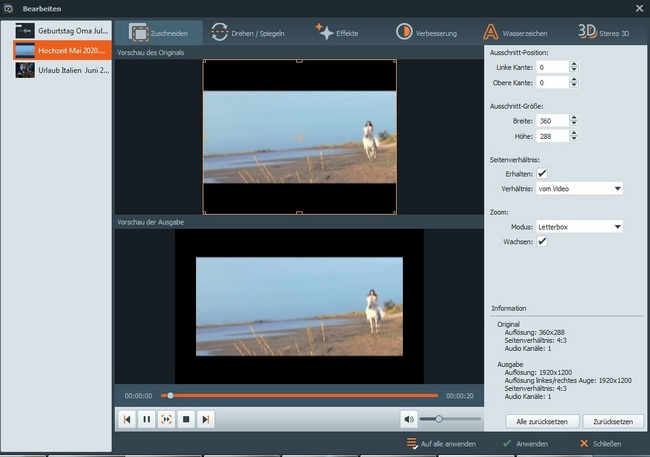Stop the video playback

186,419
